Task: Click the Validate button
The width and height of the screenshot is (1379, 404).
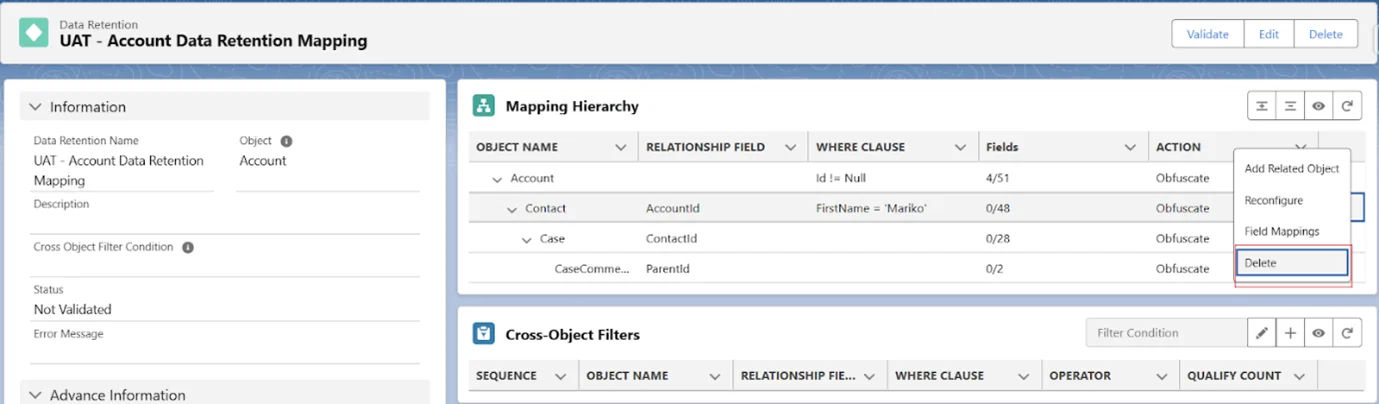Action: click(1207, 34)
